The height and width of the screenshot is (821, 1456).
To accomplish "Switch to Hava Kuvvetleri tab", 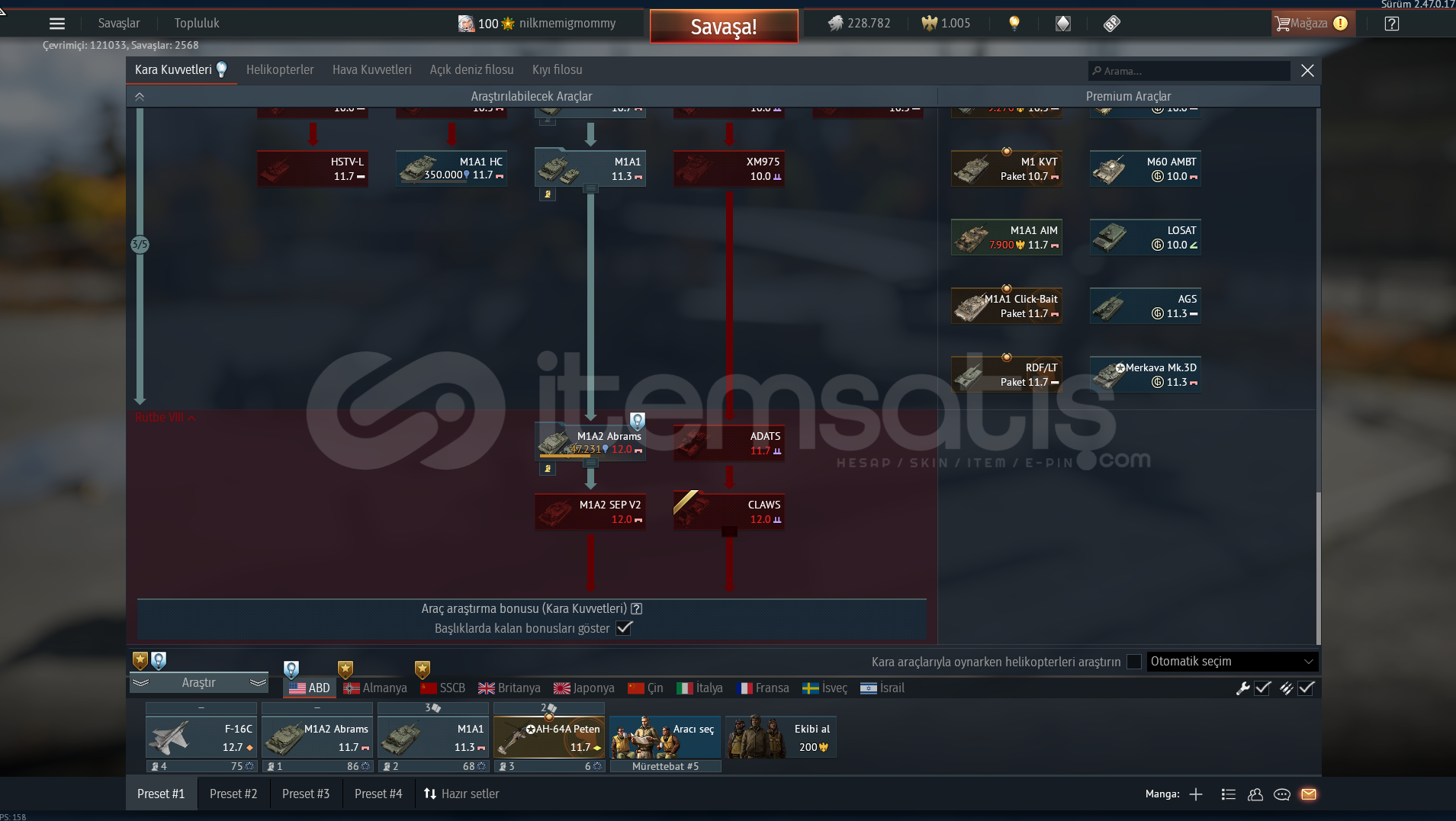I will pyautogui.click(x=372, y=70).
